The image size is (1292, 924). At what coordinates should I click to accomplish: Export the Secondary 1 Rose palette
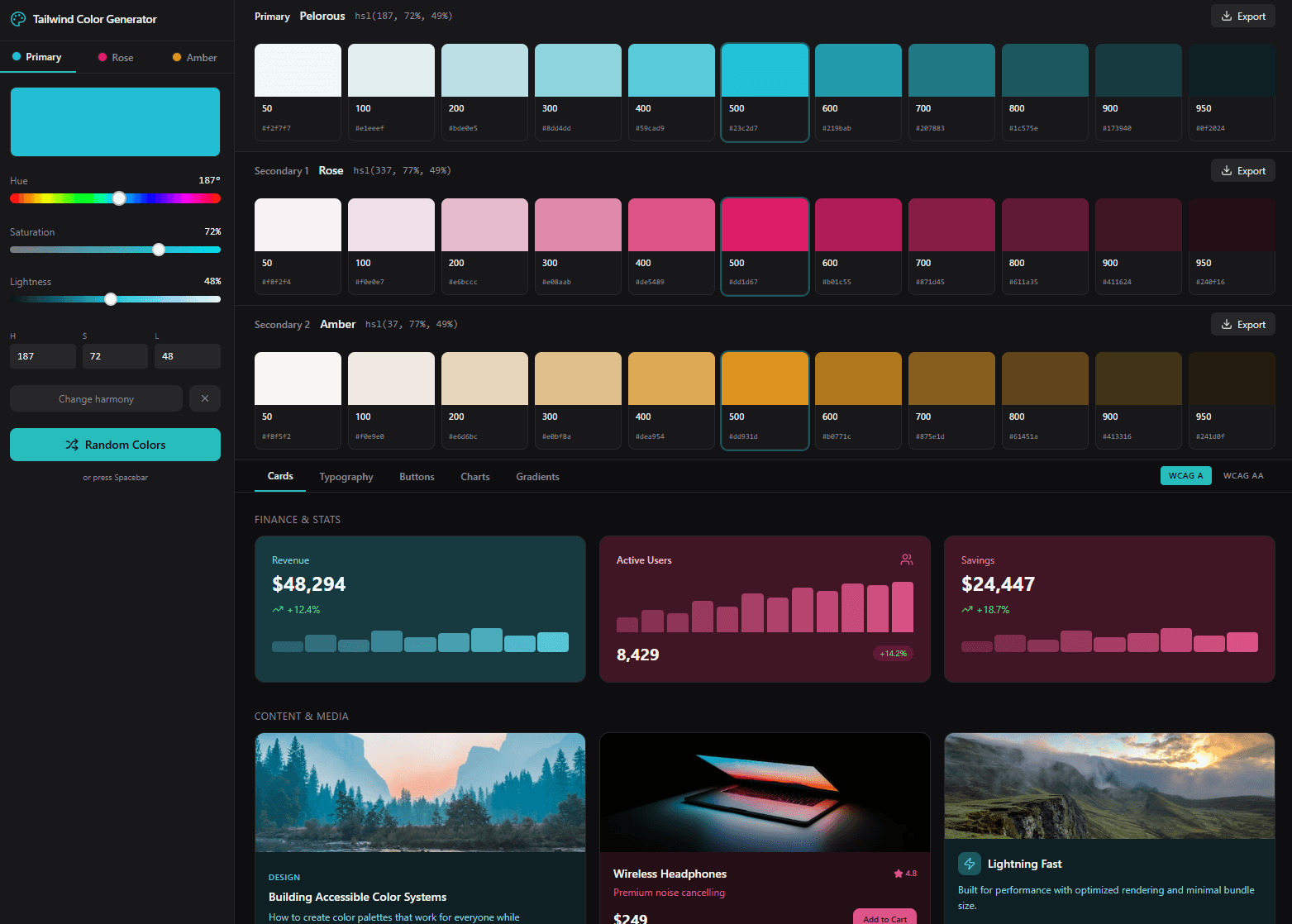1242,171
